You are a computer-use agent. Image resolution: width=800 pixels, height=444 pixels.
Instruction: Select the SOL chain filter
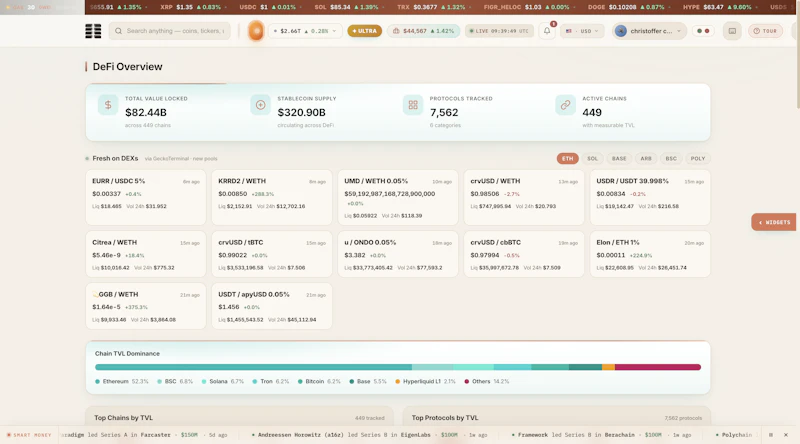point(592,159)
